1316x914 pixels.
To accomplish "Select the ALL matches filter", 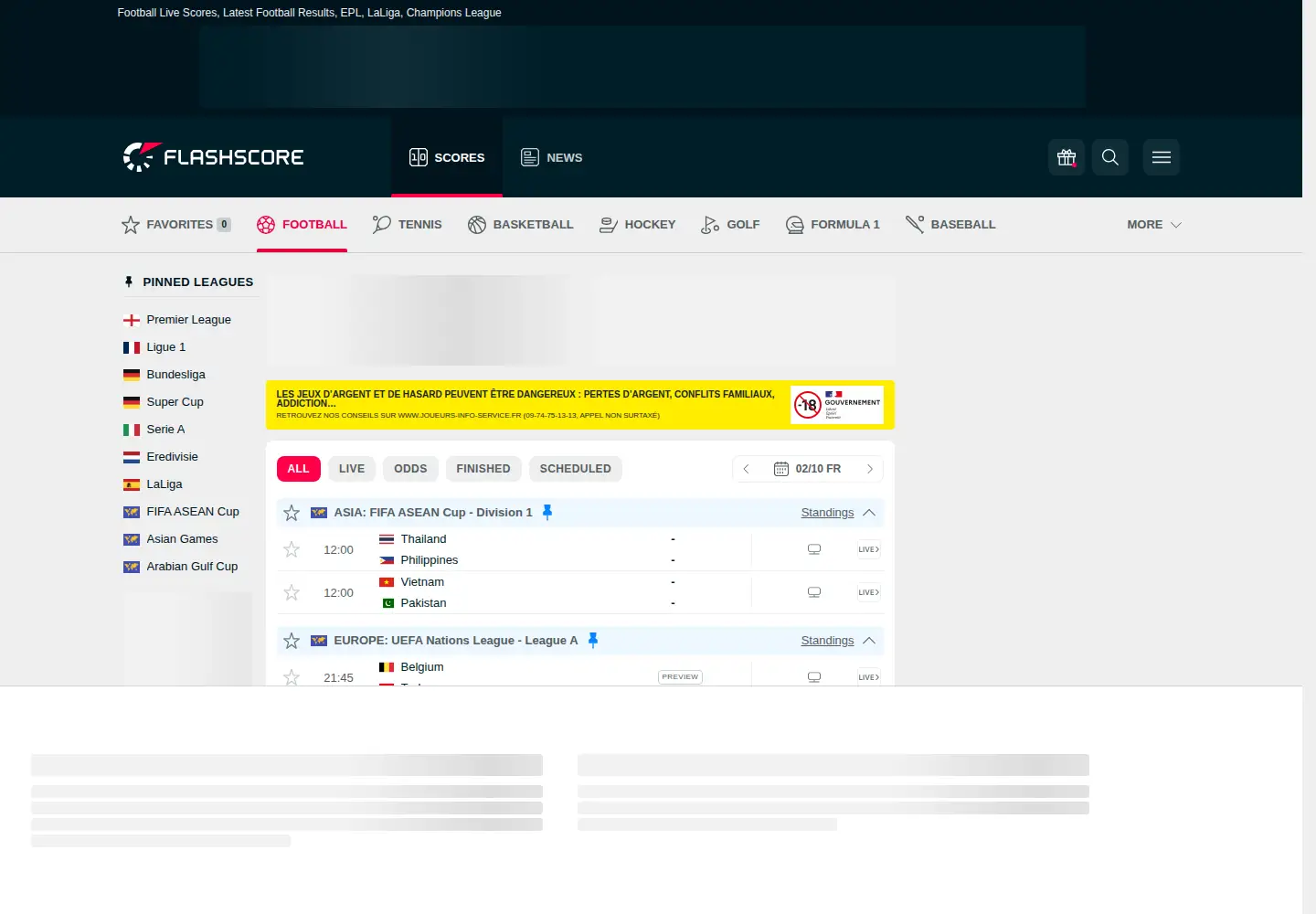I will pyautogui.click(x=299, y=469).
